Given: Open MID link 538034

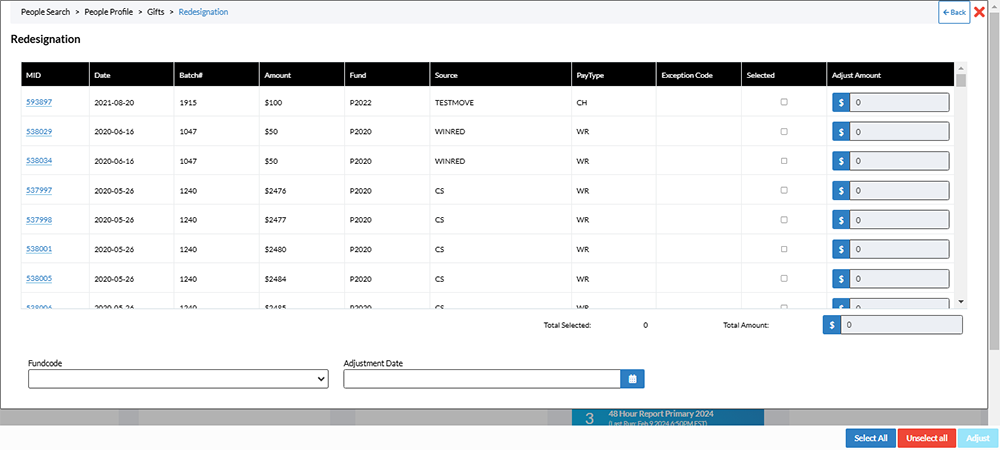Looking at the screenshot, I should pos(39,161).
